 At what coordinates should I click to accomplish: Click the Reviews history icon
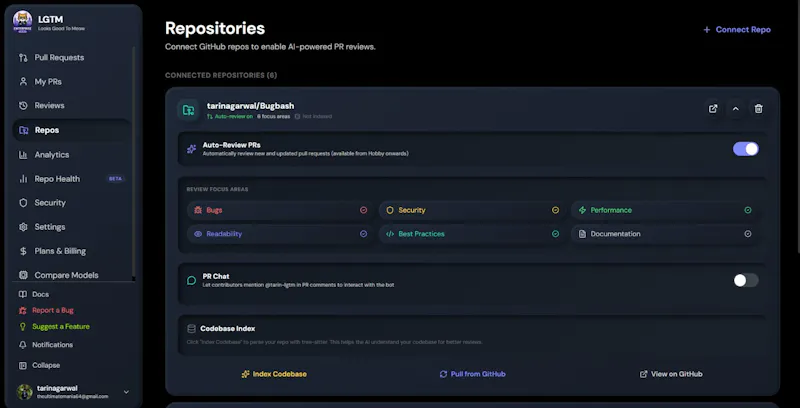pos(23,106)
